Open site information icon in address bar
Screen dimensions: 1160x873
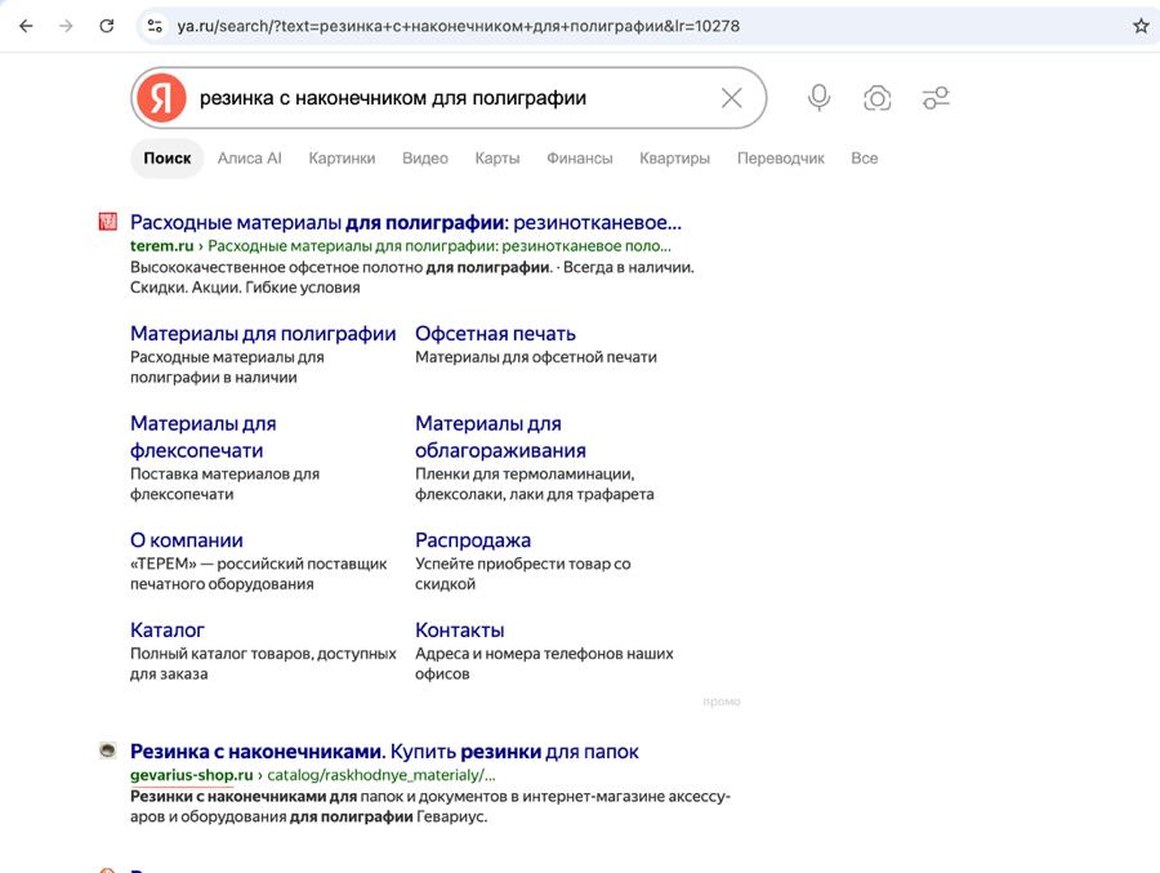[x=155, y=26]
